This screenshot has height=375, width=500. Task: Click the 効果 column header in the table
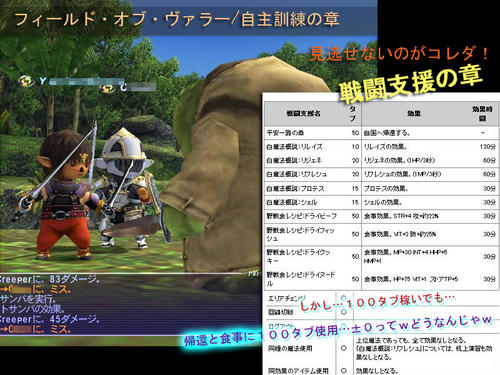coord(414,114)
